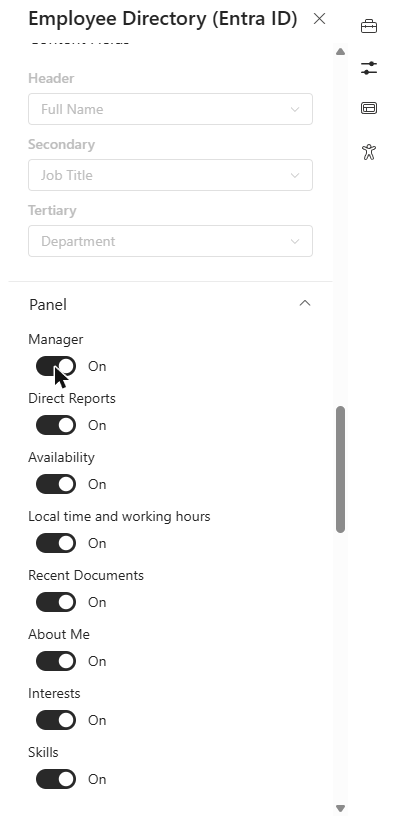Turn off the Skills toggle

pos(56,779)
